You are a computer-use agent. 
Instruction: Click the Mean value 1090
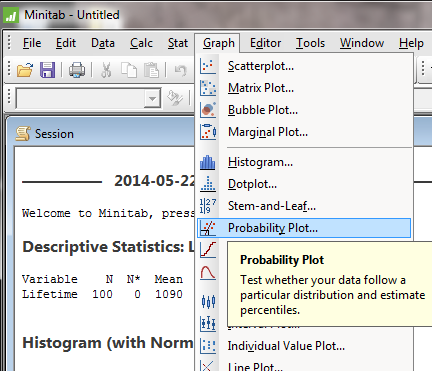[169, 294]
